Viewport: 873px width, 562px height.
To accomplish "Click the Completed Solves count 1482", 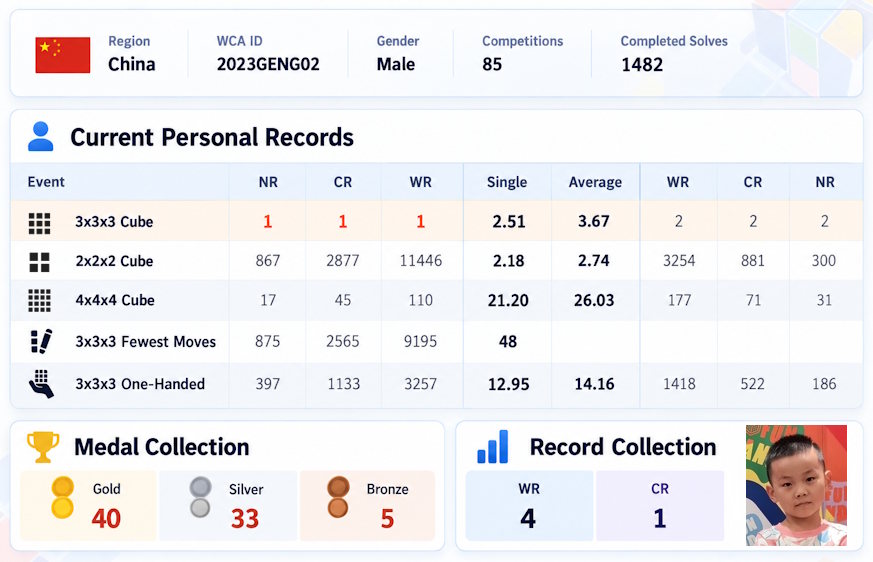I will pos(642,65).
